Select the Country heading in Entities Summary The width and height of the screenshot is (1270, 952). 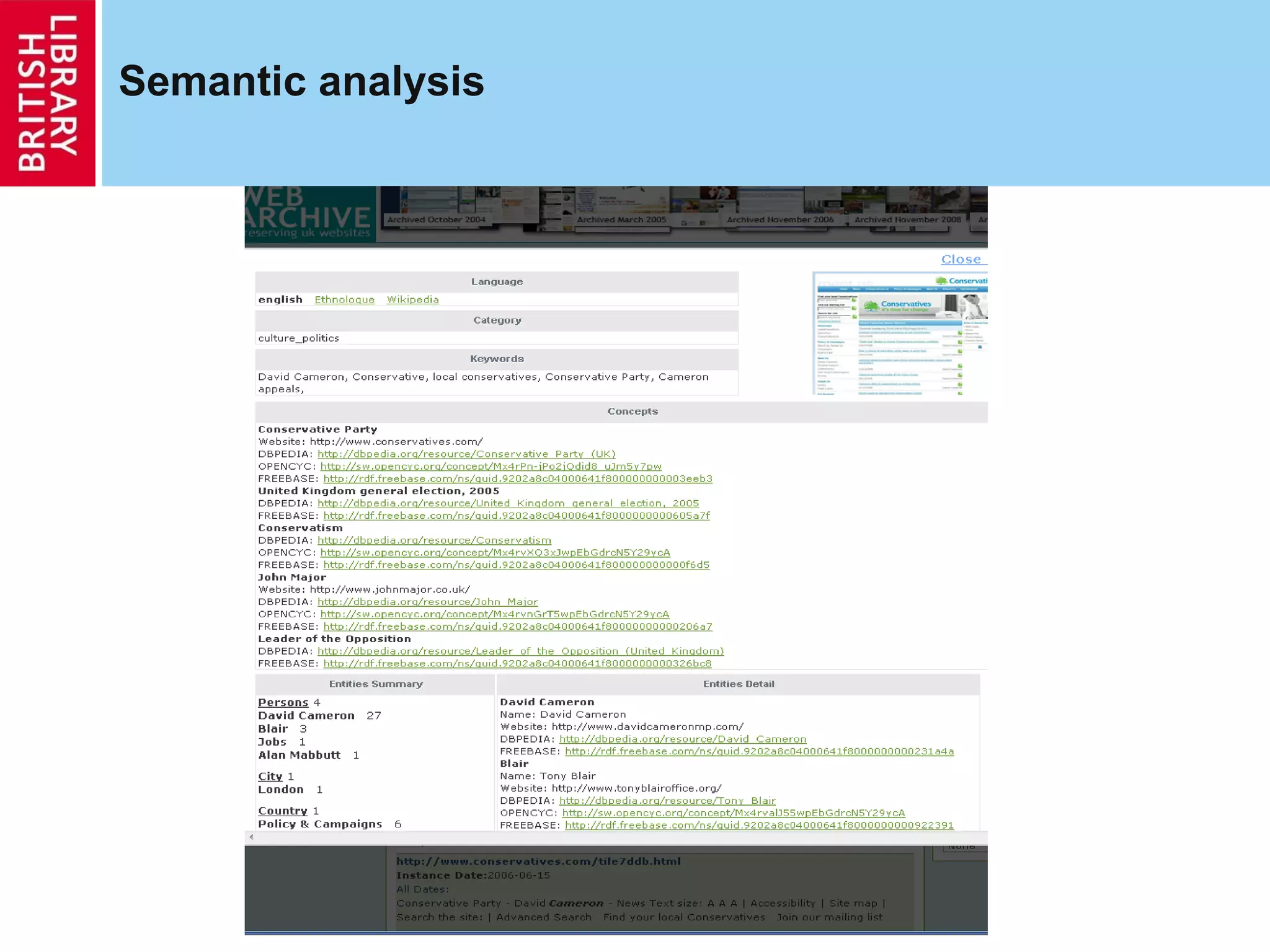pyautogui.click(x=283, y=811)
